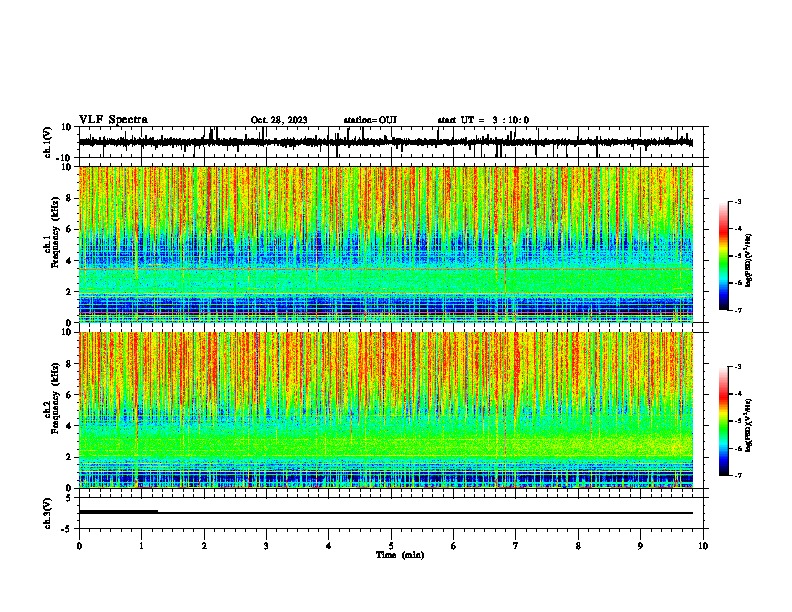Click the thick black bar in ch.3 trace
The height and width of the screenshot is (612, 792).
click(x=118, y=512)
